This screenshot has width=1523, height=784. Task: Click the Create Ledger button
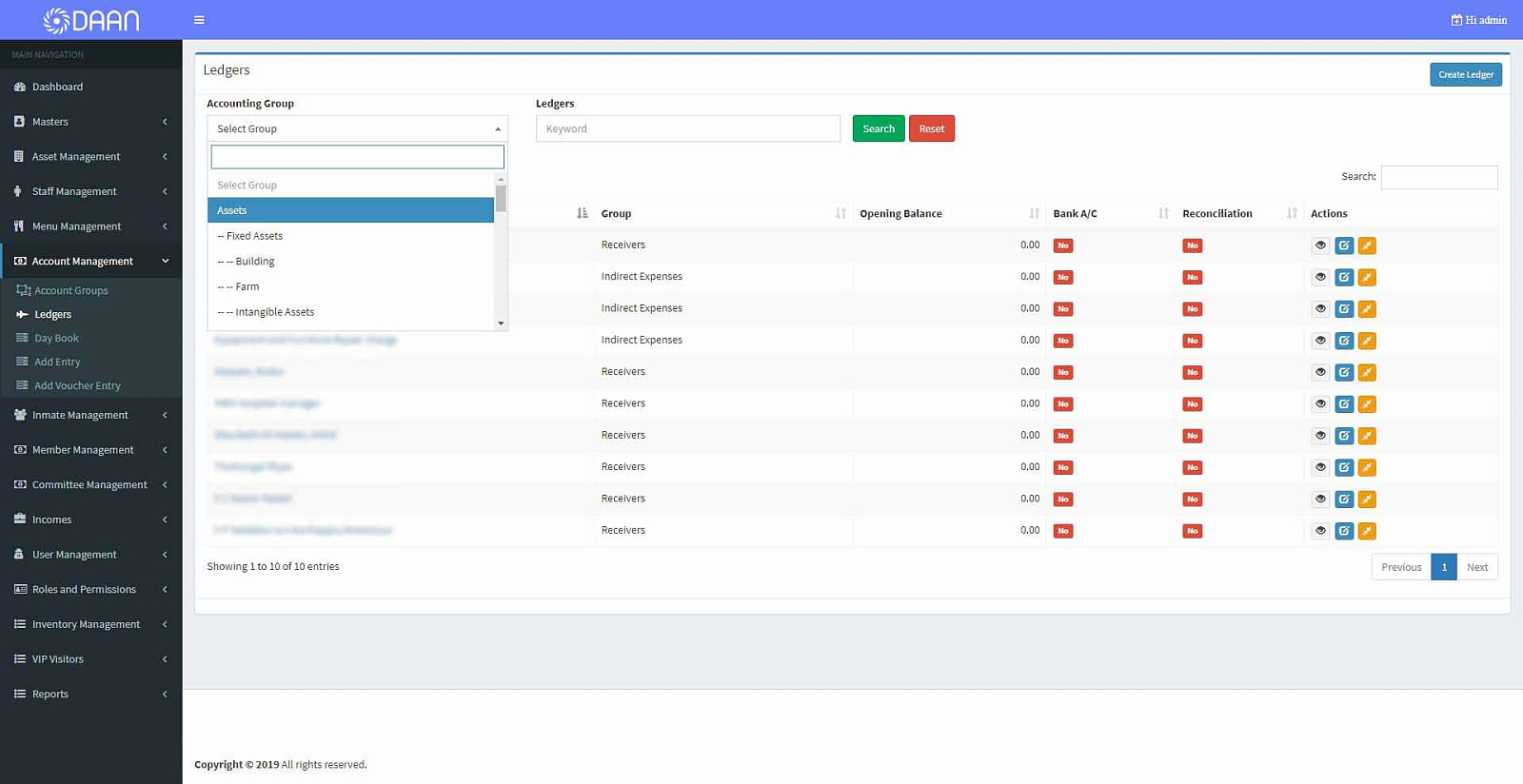point(1466,74)
